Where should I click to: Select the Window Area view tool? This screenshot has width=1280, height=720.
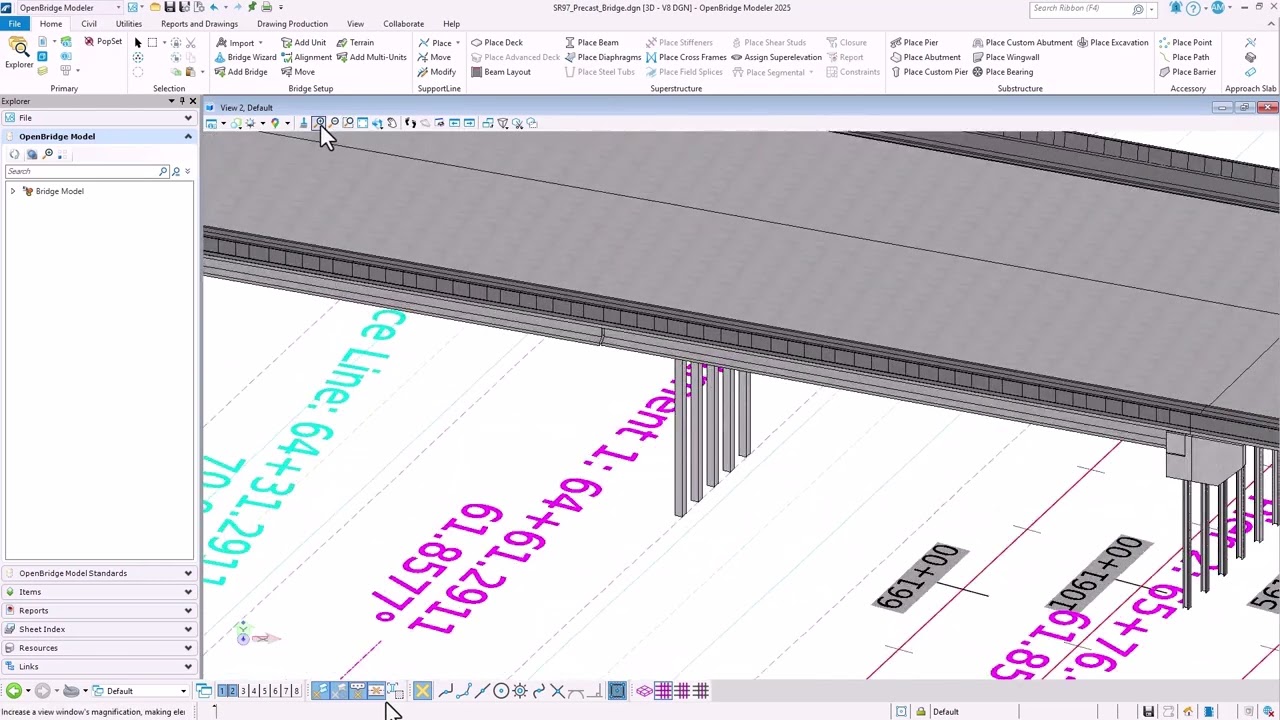[x=348, y=123]
